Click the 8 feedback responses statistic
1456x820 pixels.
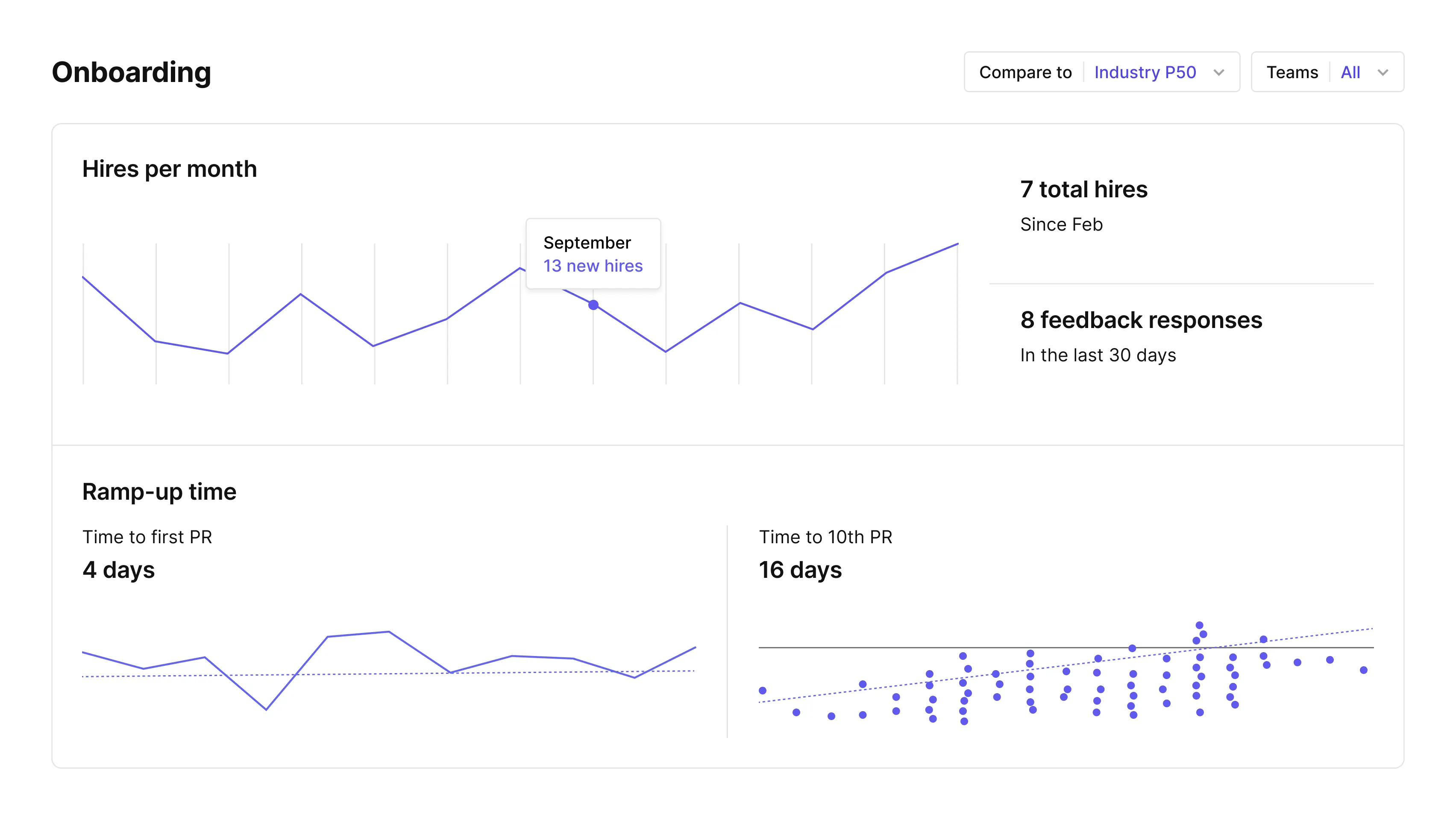1141,320
